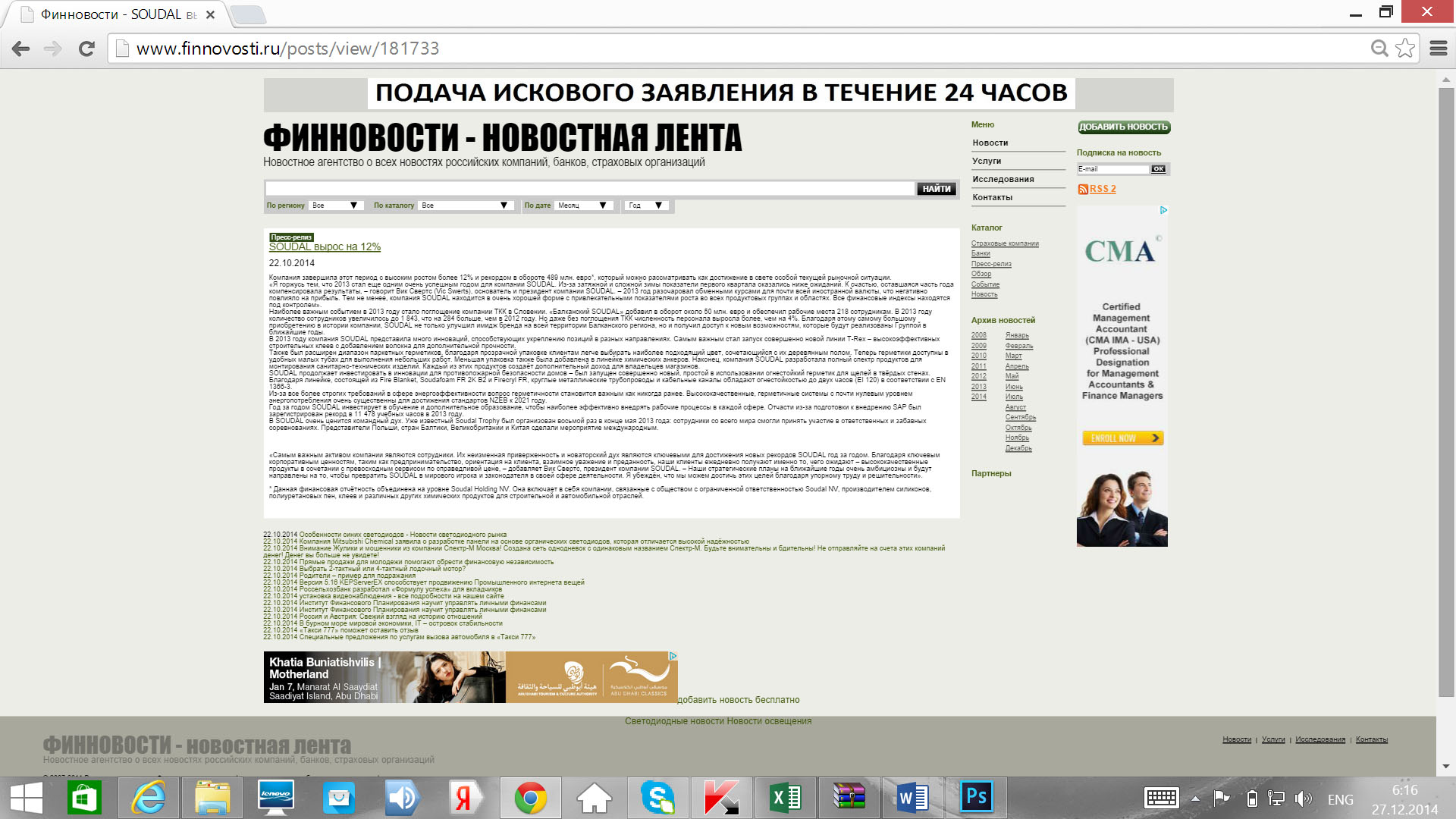Viewport: 1456px width, 819px height.
Task: Open the Пресс-релиз catalog link
Action: click(x=991, y=264)
